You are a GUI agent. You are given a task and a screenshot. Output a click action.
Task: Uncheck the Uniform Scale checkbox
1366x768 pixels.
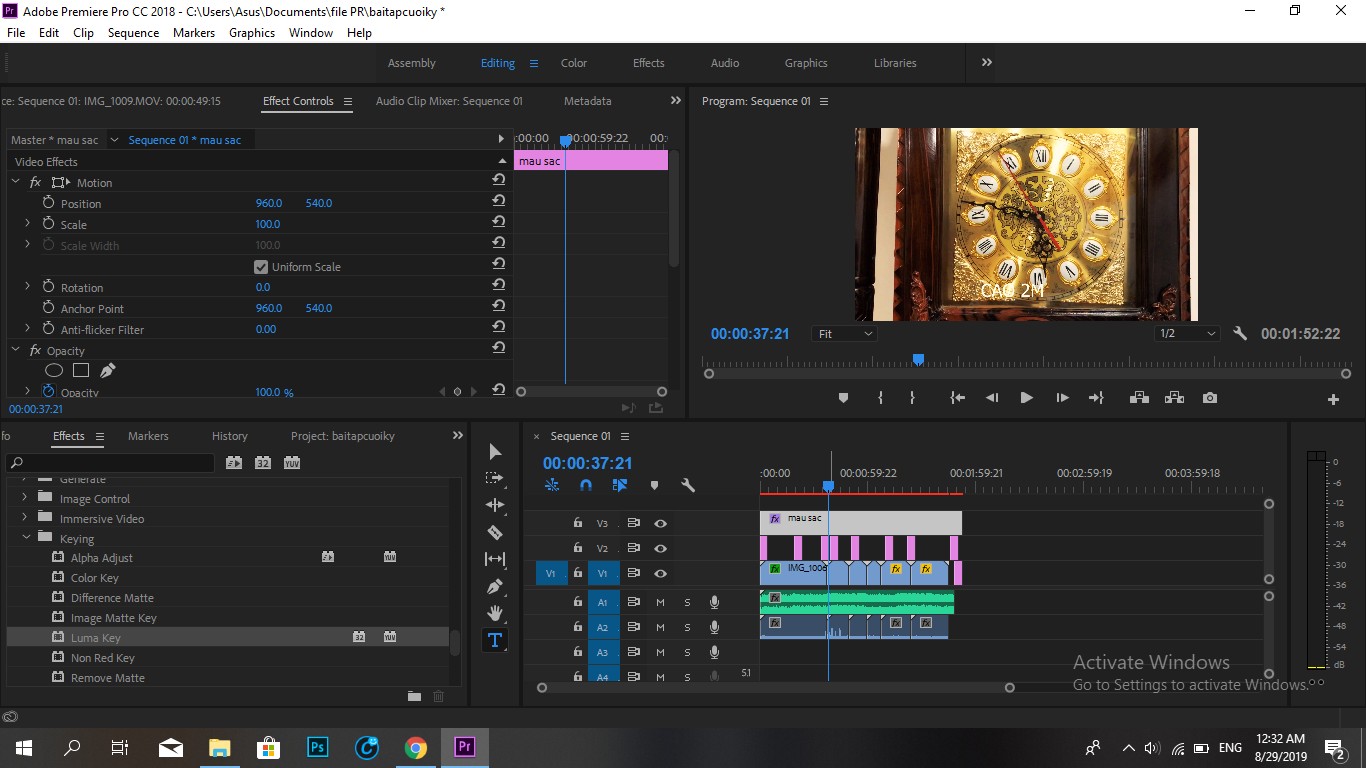click(x=261, y=267)
